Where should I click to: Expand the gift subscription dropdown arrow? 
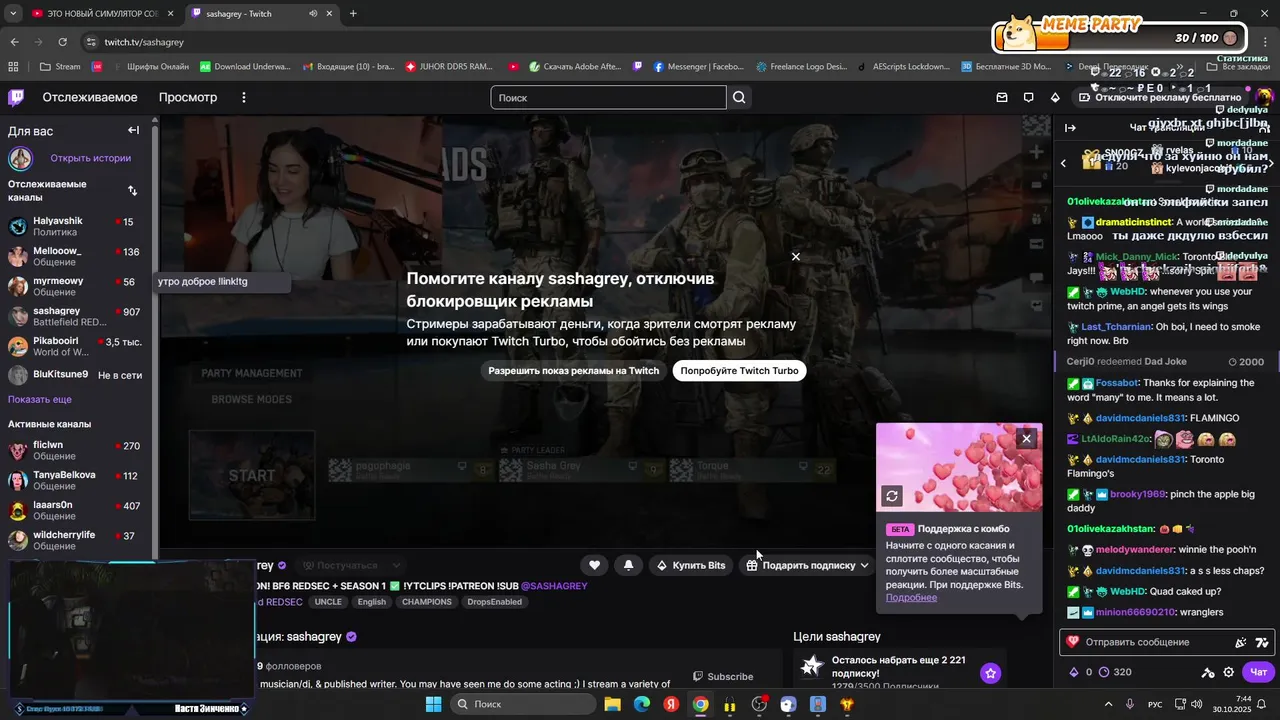864,565
